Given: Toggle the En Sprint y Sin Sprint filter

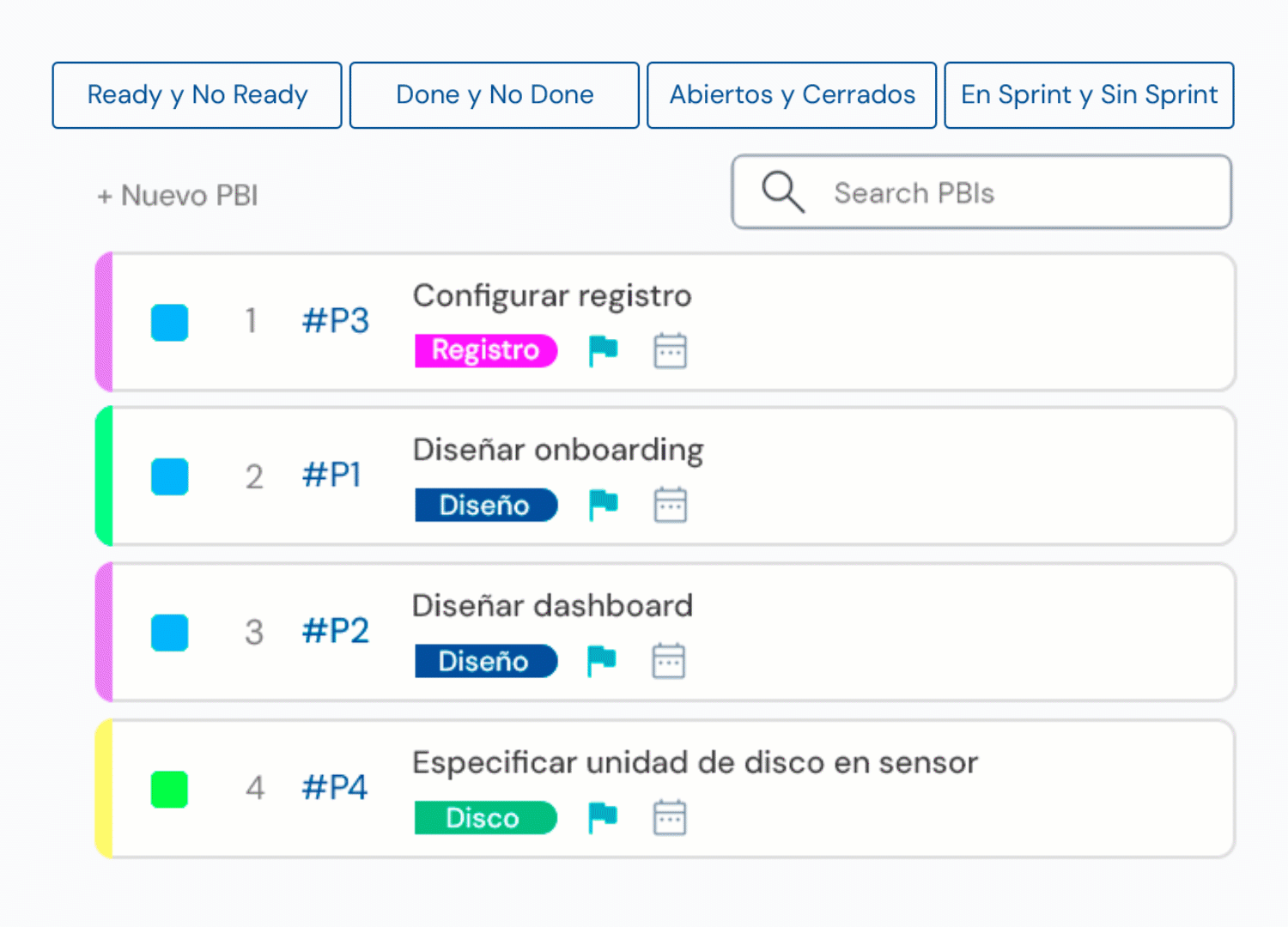Looking at the screenshot, I should (x=1089, y=95).
